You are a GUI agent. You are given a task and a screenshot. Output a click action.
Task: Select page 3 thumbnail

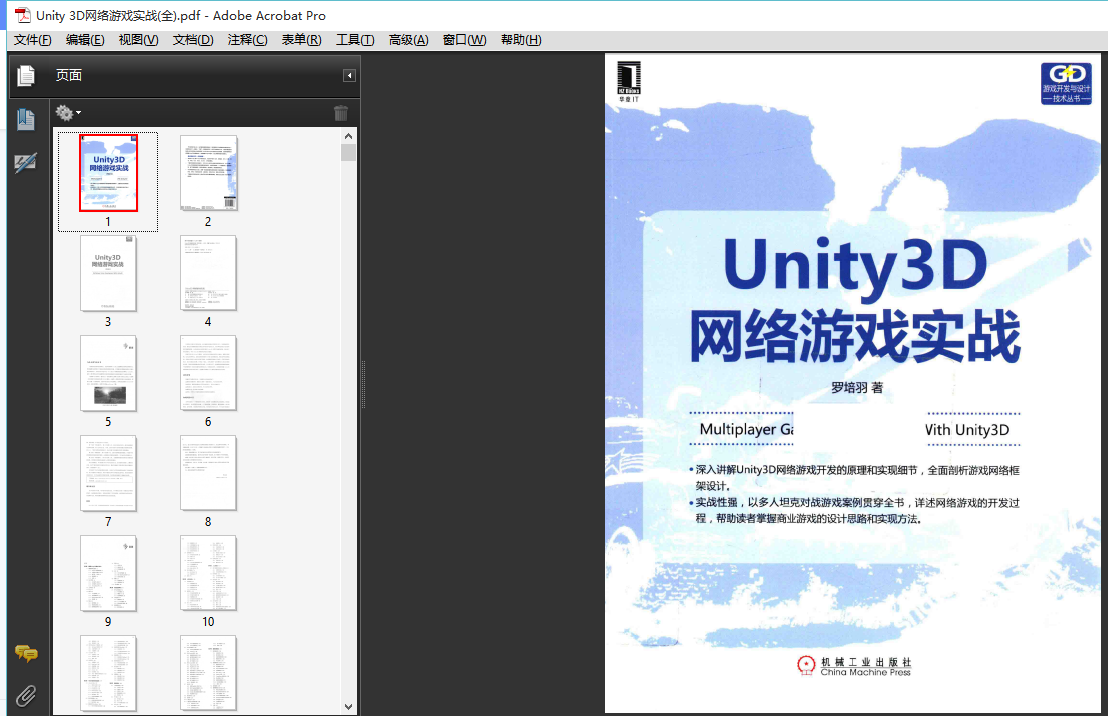(108, 274)
